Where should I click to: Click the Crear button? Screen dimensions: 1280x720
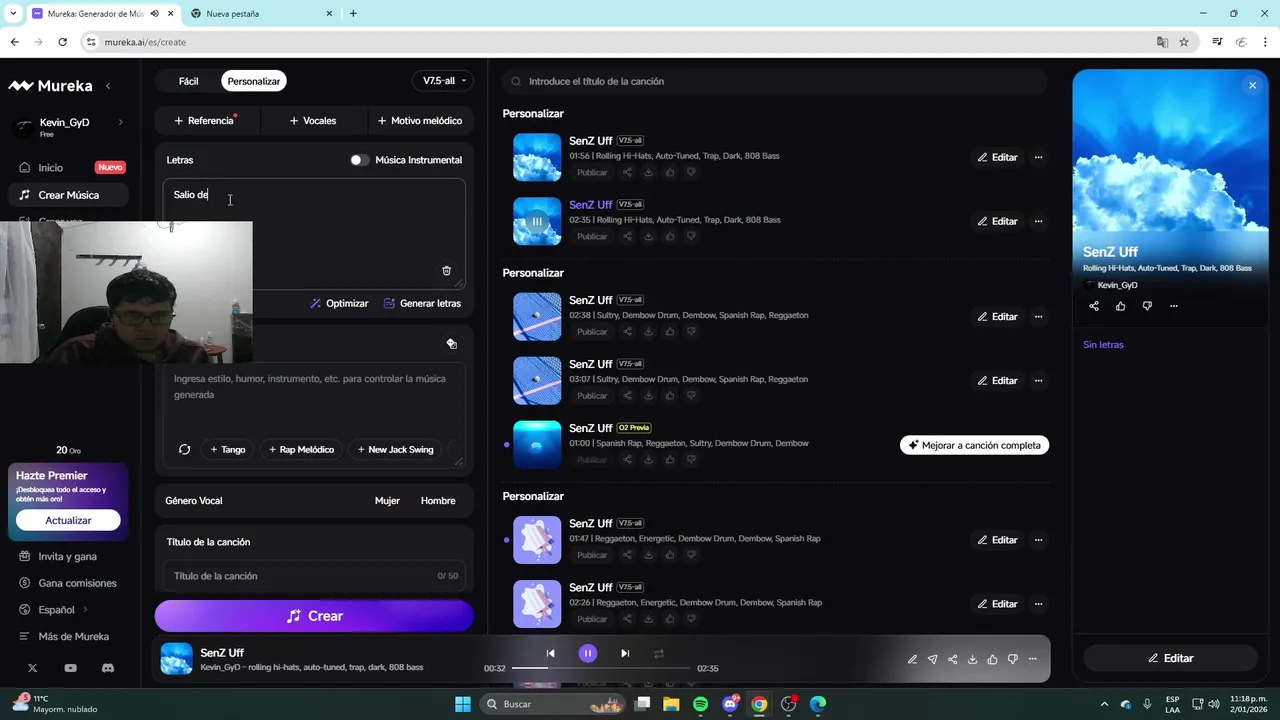pos(314,616)
